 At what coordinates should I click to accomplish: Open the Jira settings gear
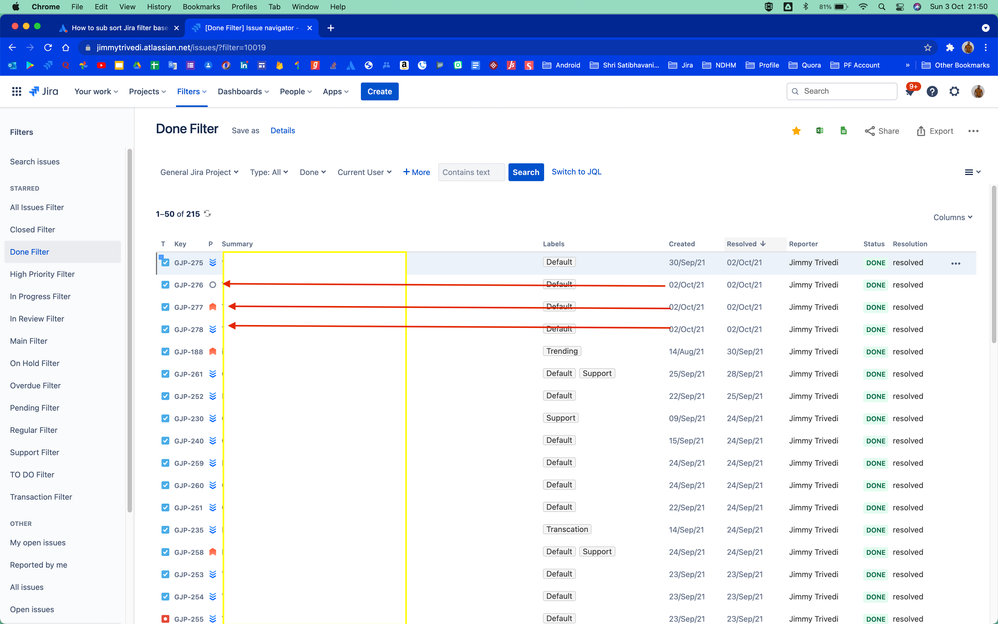[953, 90]
